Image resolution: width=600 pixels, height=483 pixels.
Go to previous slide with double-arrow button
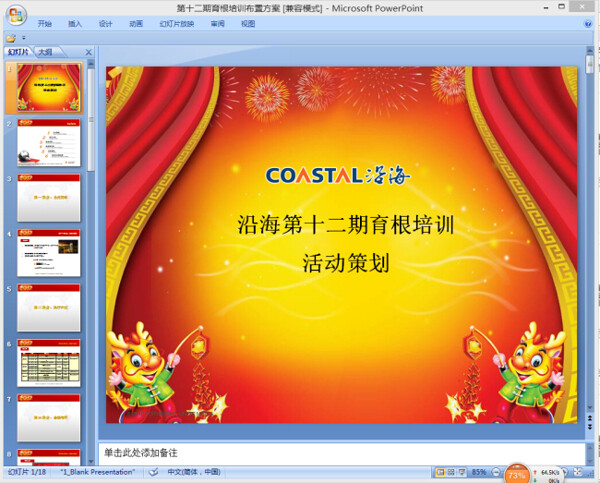point(590,418)
